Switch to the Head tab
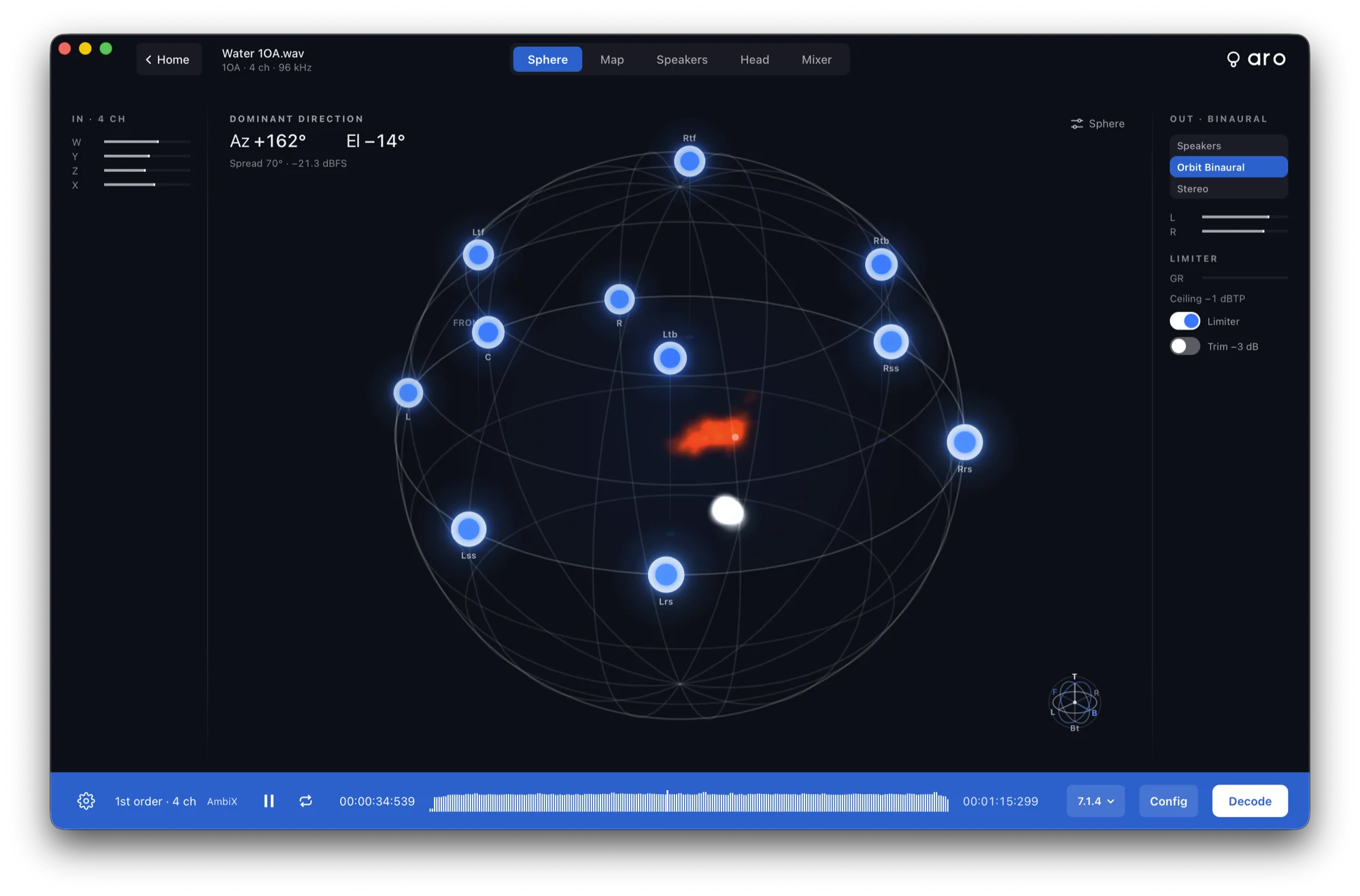Image resolution: width=1360 pixels, height=896 pixels. tap(755, 59)
